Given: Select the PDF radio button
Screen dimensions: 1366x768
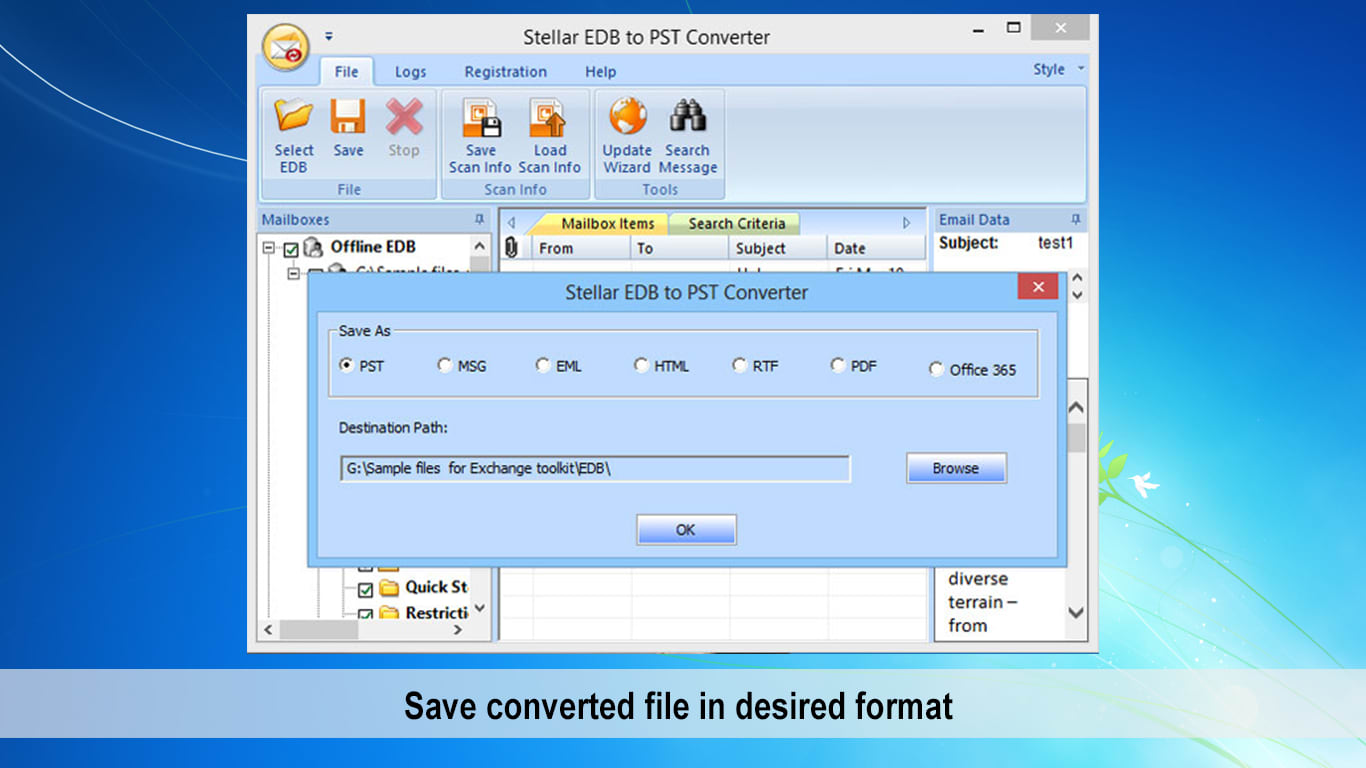Looking at the screenshot, I should click(x=838, y=365).
